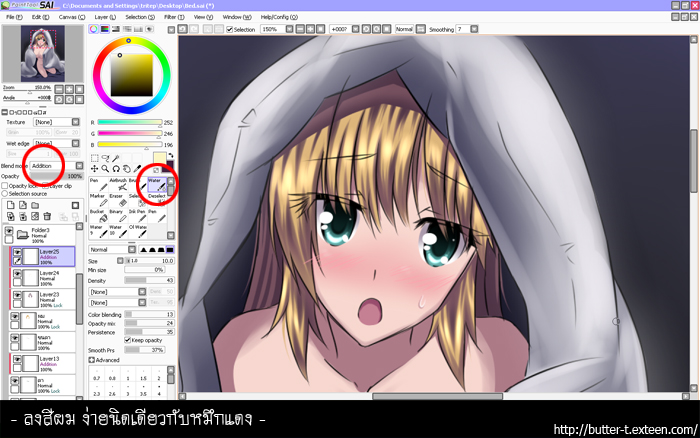Viewport: 700px width, 438px height.
Task: Open the Layer menu
Action: tap(105, 17)
